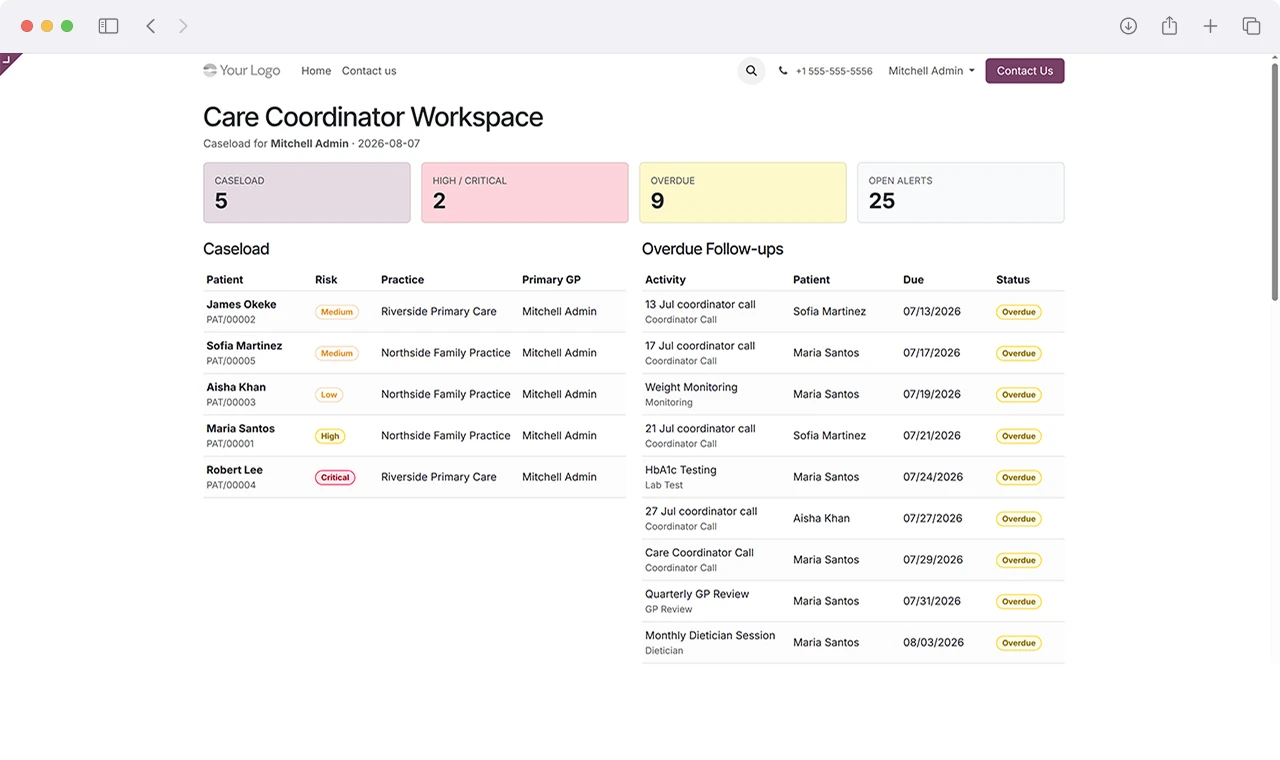
Task: Select the Open Alerts summary card
Action: pyautogui.click(x=961, y=193)
